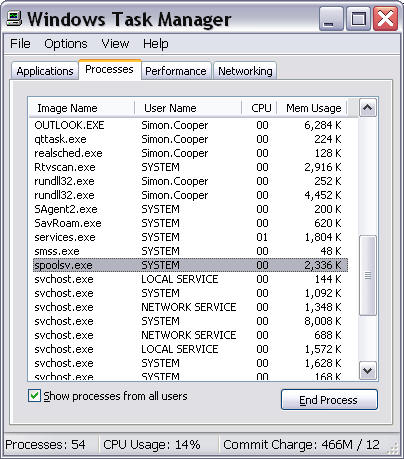Open the View menu
The image size is (404, 459).
point(115,44)
